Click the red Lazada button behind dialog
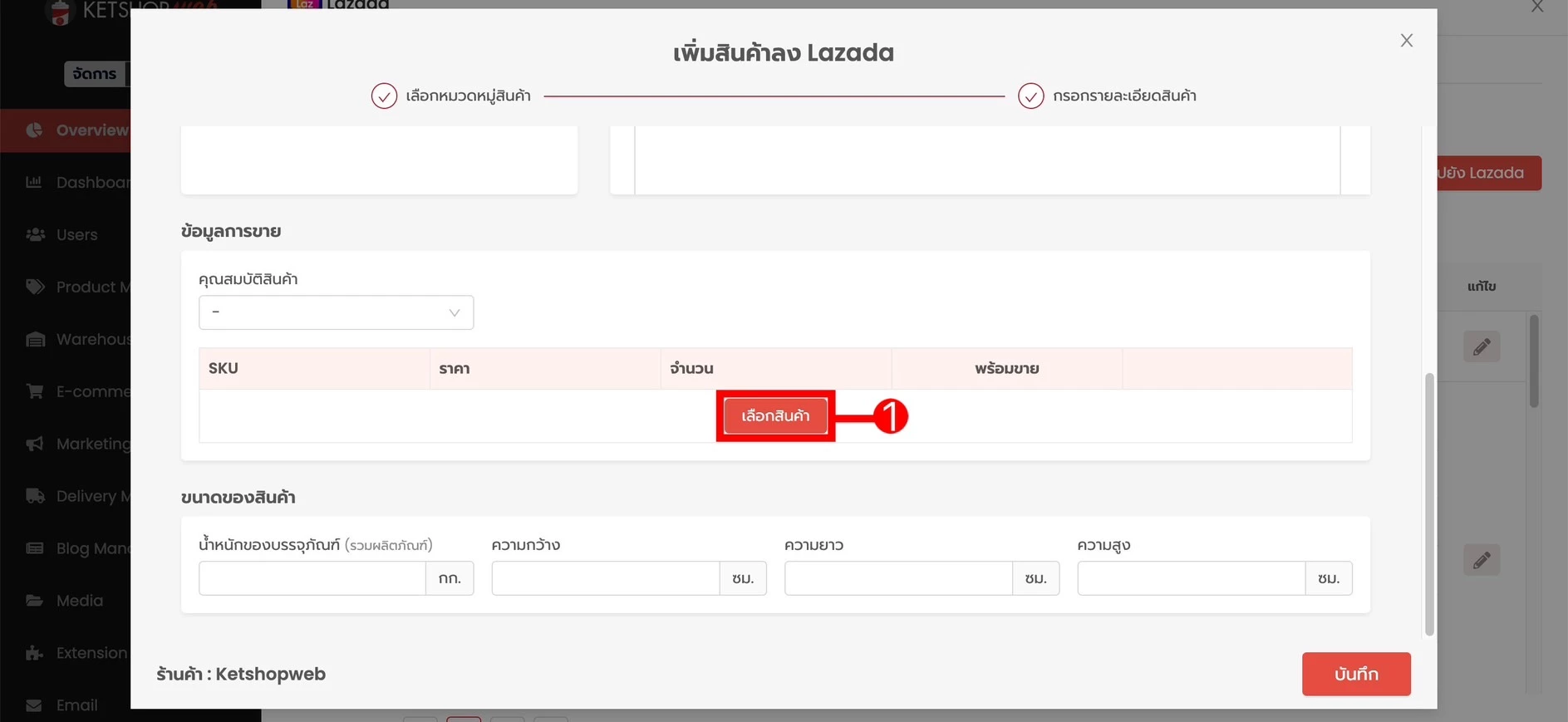 1489,173
